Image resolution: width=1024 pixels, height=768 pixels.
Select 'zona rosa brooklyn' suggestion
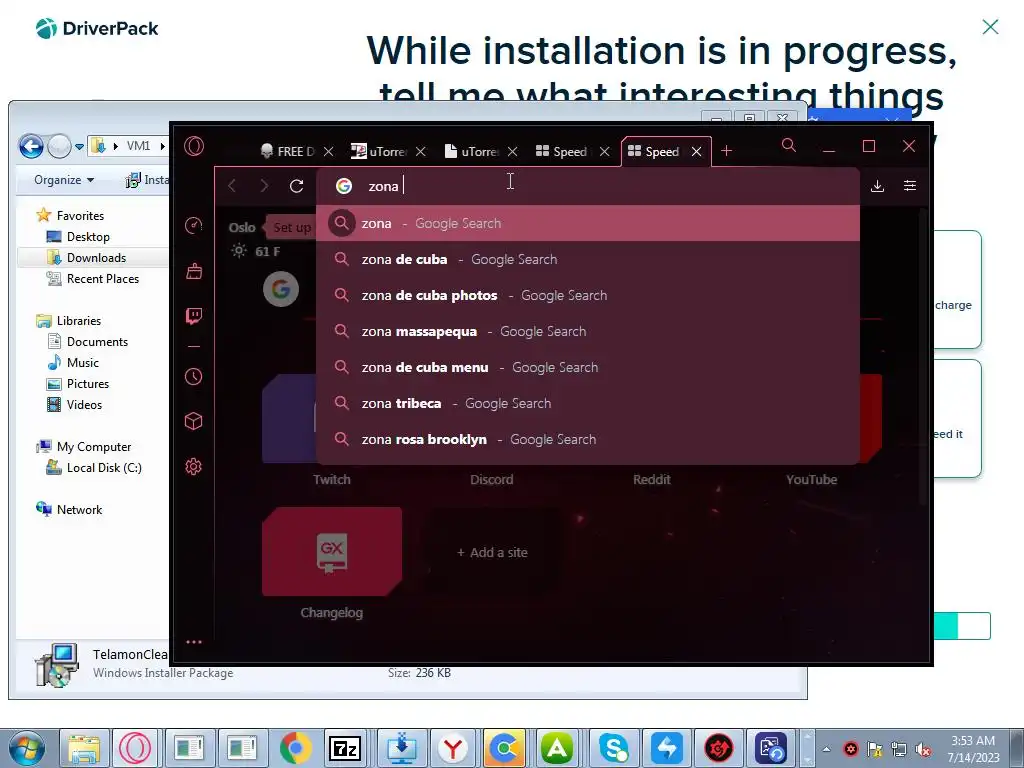coord(588,439)
